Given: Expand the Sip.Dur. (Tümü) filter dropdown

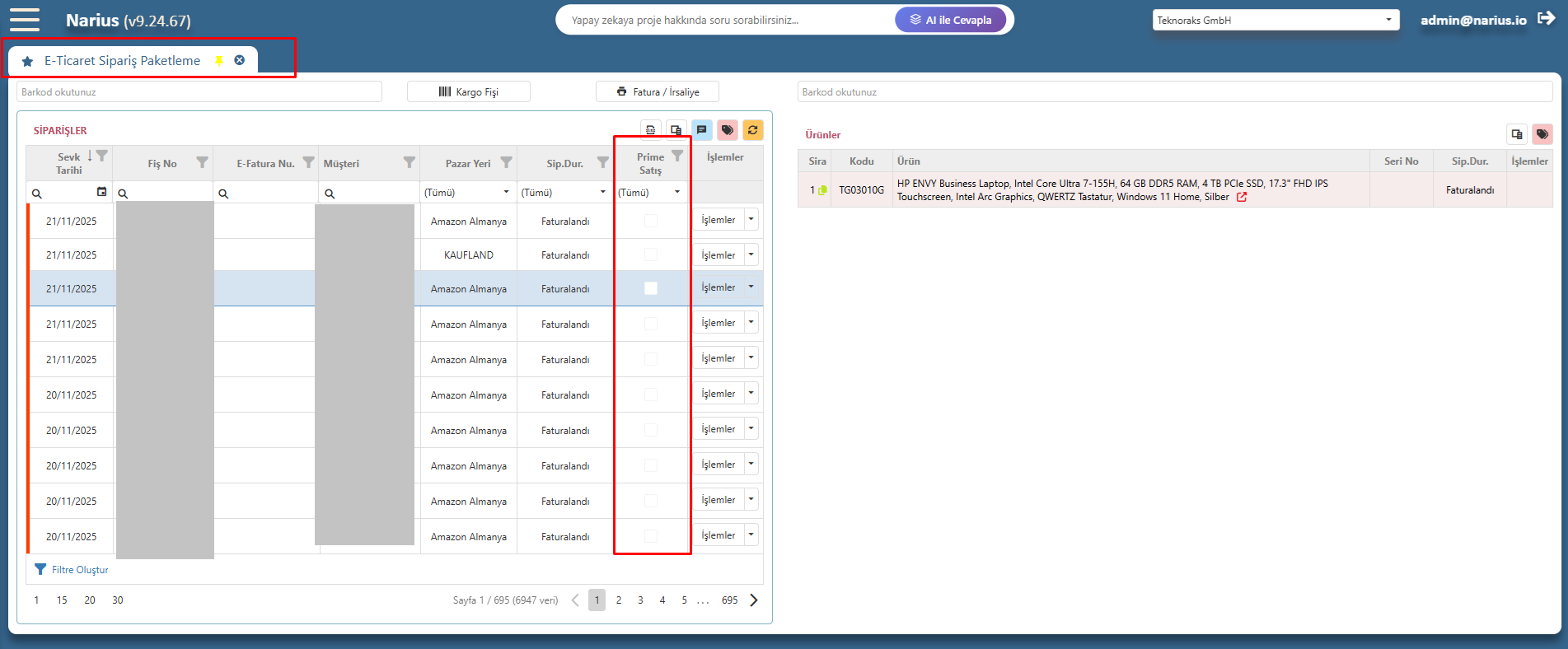Looking at the screenshot, I should 603,192.
